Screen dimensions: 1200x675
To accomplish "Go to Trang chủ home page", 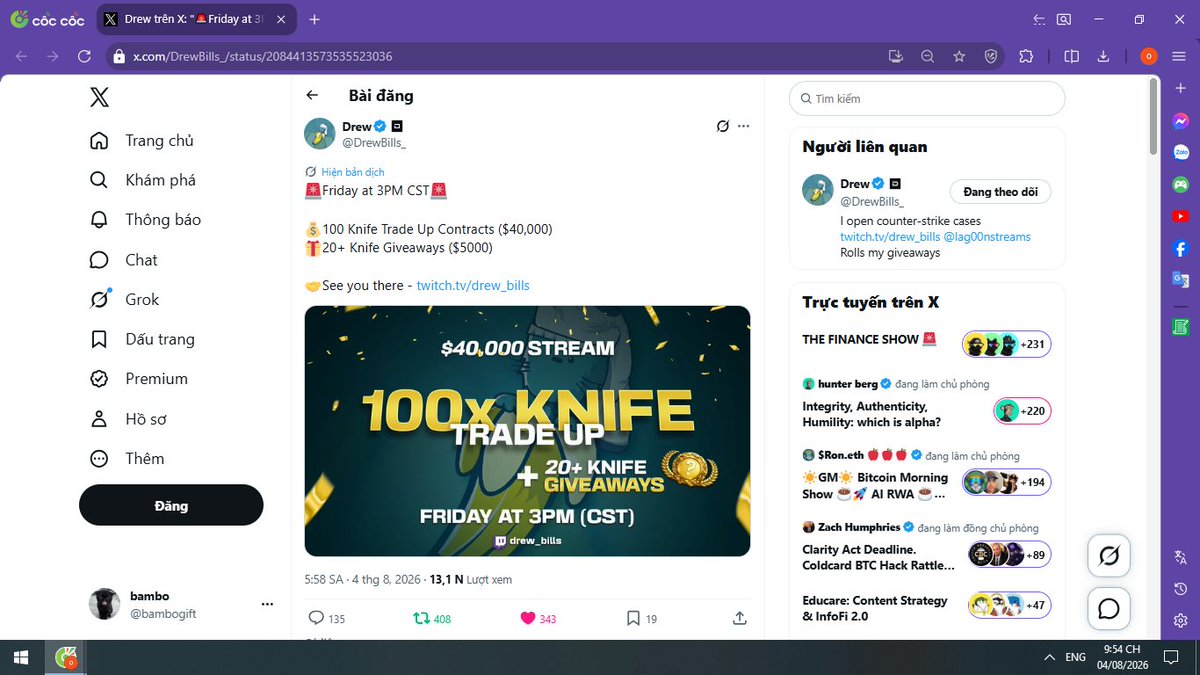I will click(x=141, y=141).
